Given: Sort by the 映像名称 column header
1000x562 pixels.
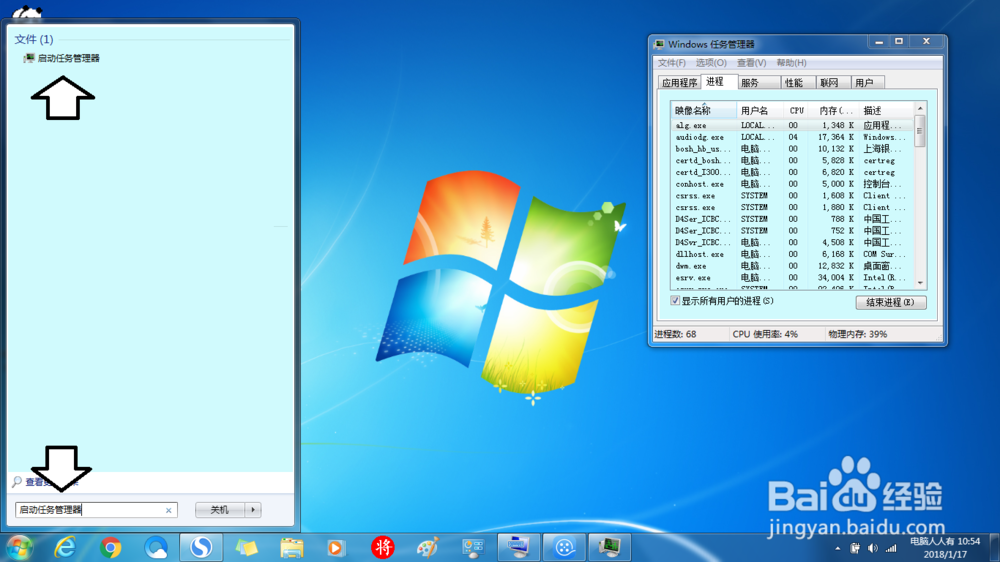Looking at the screenshot, I should pyautogui.click(x=703, y=110).
